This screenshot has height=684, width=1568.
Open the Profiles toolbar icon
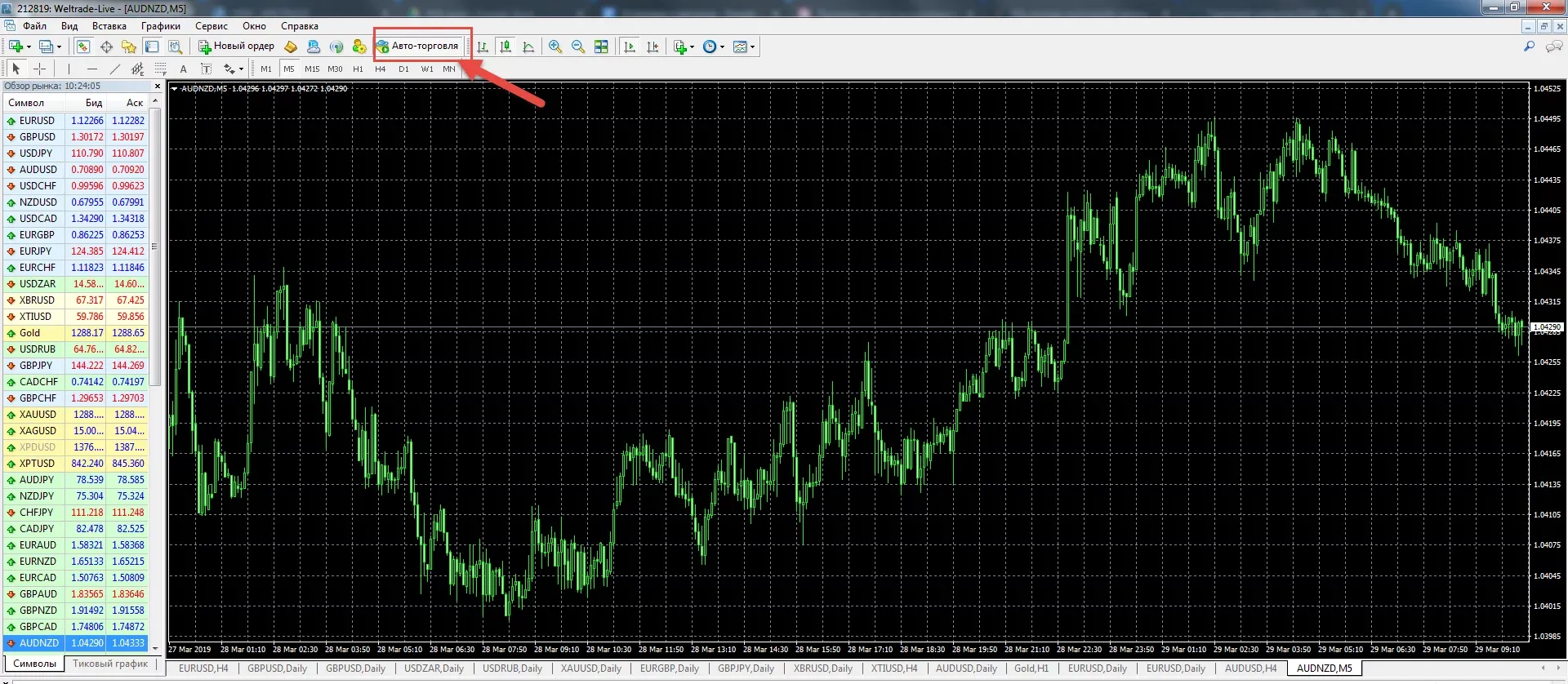[47, 47]
